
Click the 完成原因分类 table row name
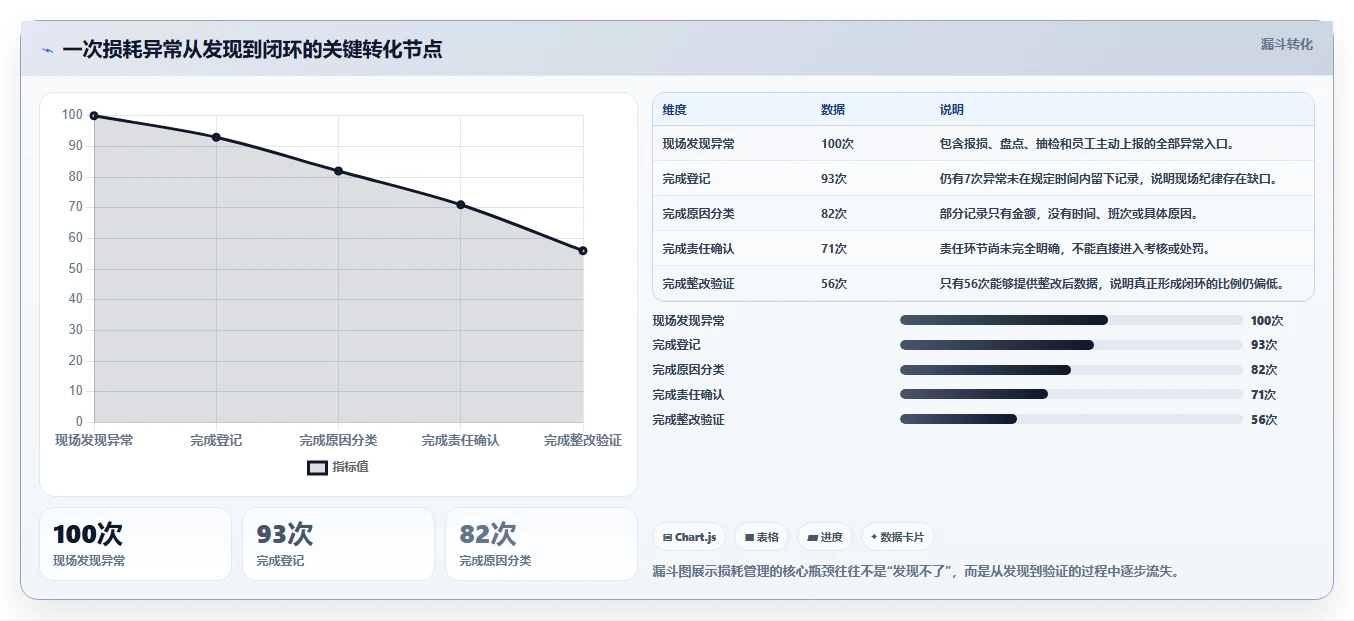698,214
